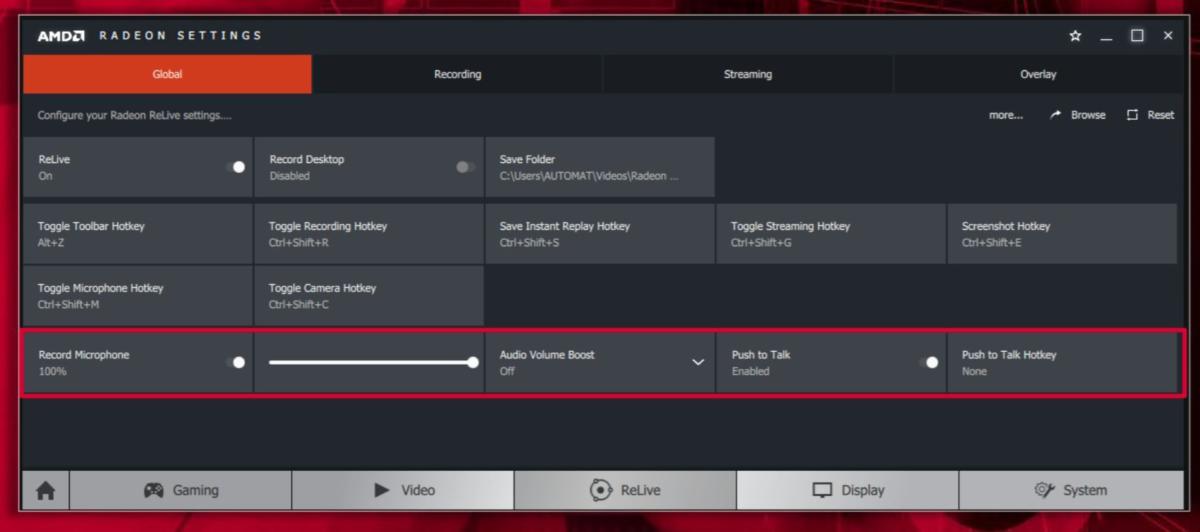The width and height of the screenshot is (1200, 532).
Task: Edit the Toggle Recording Hotkey
Action: [x=369, y=234]
